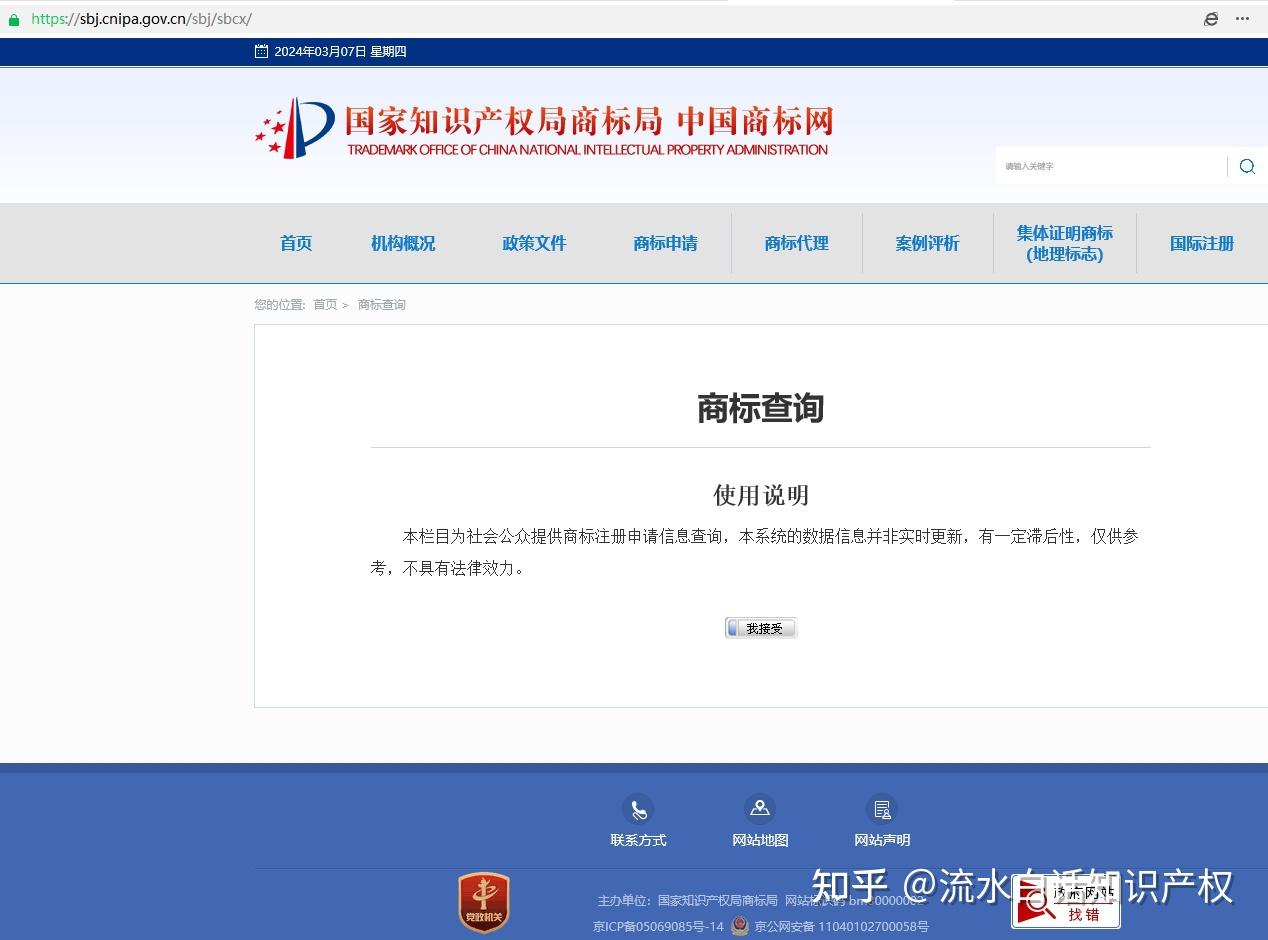Click the IE compatibility mode icon
The width and height of the screenshot is (1268, 940).
coord(1211,19)
